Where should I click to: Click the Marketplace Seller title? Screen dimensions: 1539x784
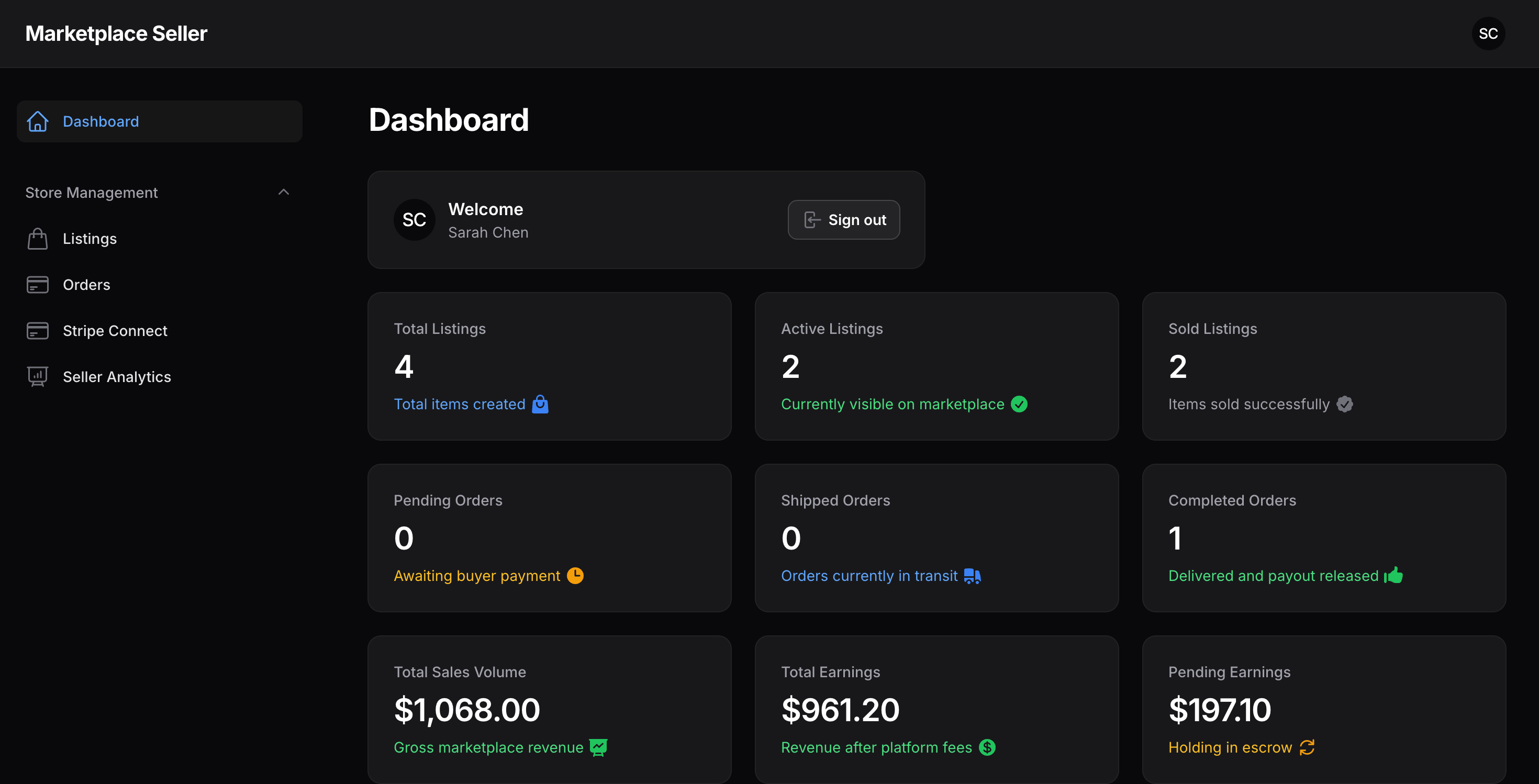pos(116,33)
